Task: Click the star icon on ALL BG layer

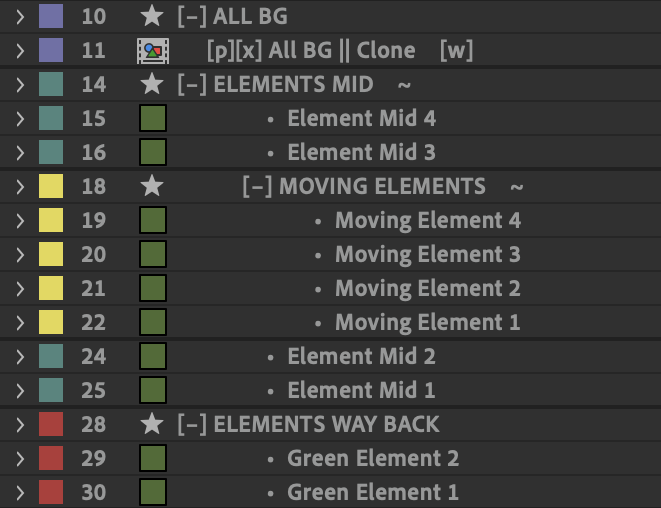Action: [x=152, y=16]
